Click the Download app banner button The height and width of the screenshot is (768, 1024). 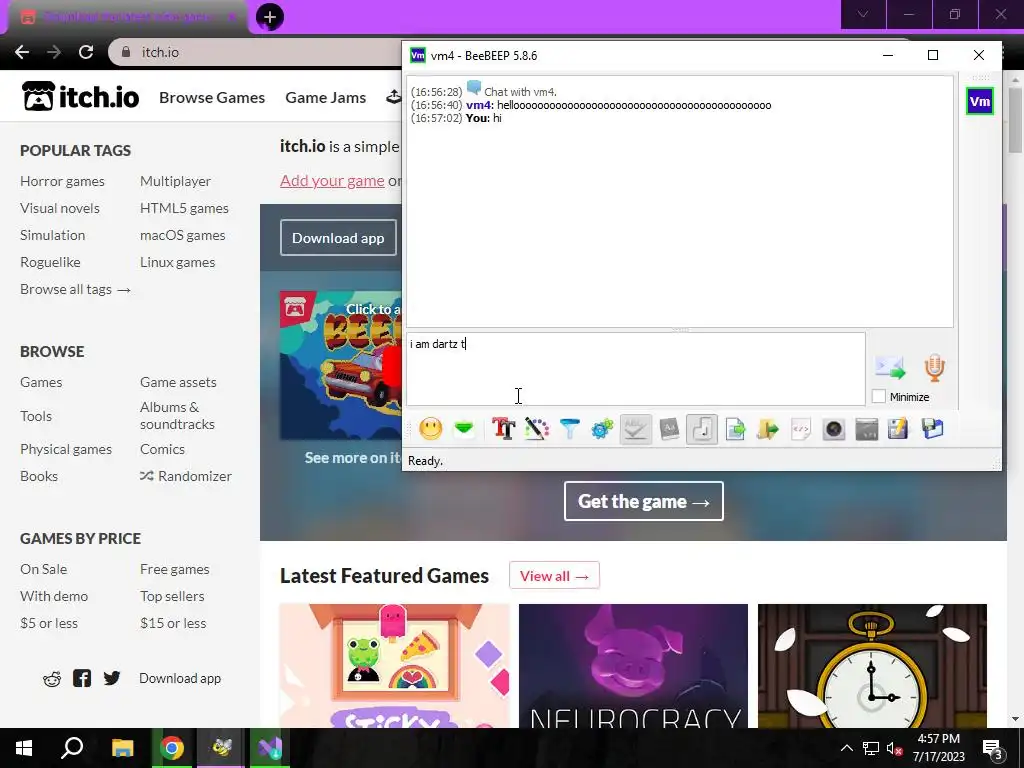338,238
